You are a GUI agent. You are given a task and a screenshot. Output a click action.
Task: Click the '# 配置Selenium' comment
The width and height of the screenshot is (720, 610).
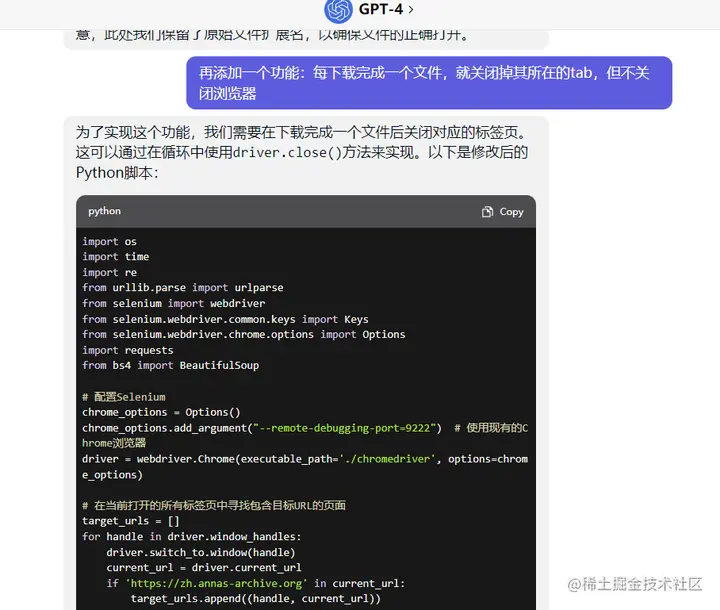(x=124, y=397)
